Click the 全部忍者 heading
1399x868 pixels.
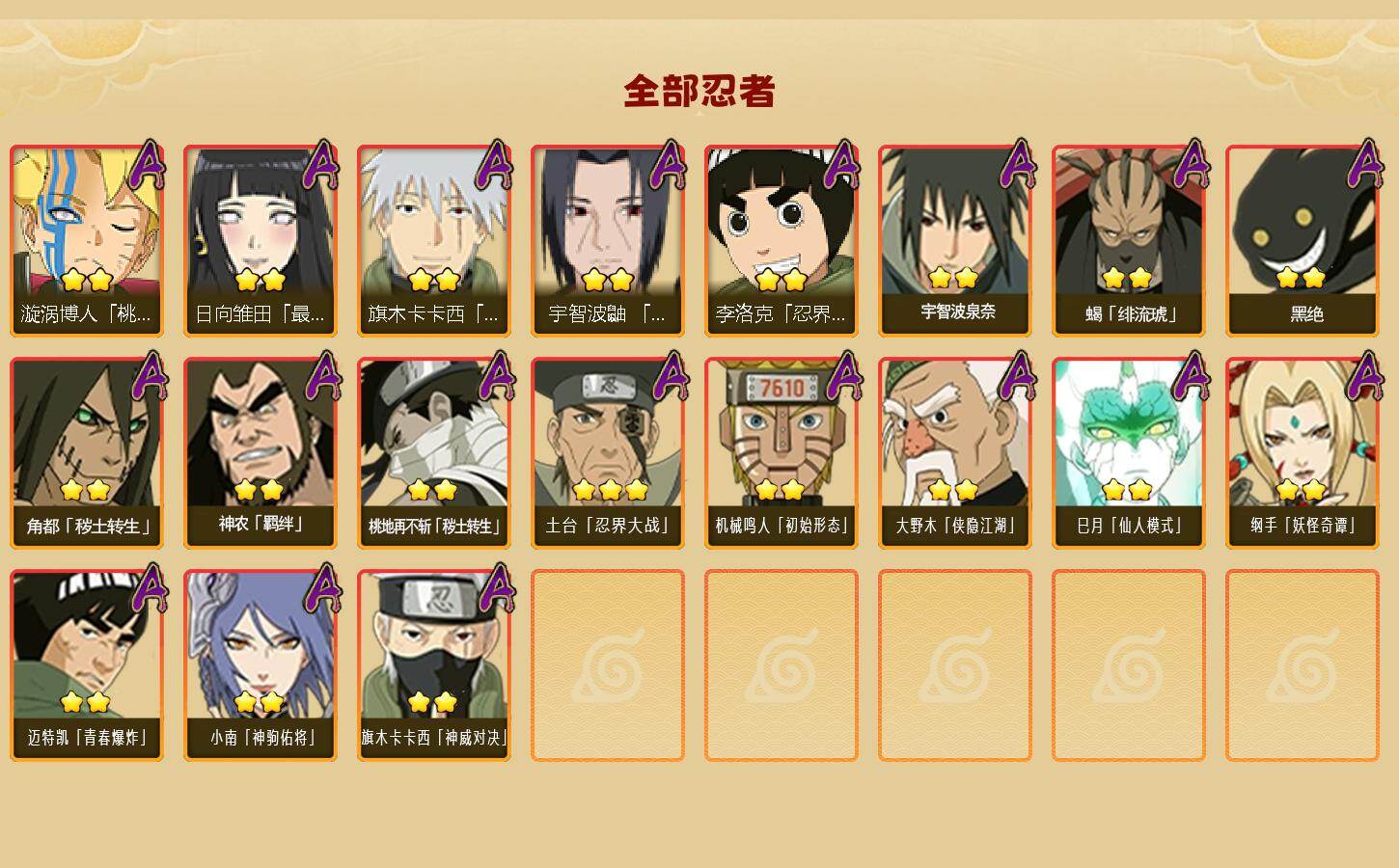tap(699, 92)
